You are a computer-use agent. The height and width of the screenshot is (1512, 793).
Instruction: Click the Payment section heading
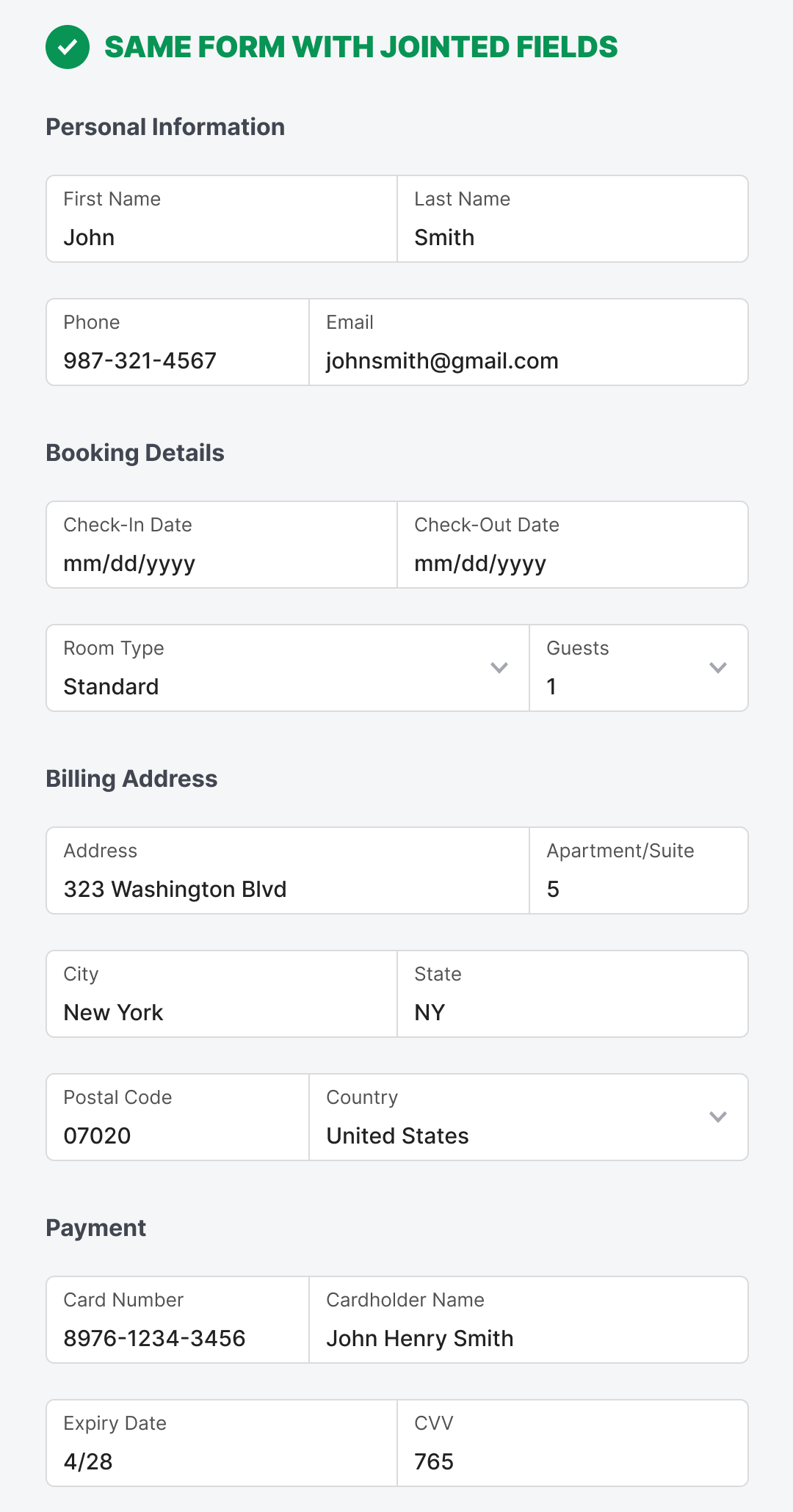pos(96,1228)
